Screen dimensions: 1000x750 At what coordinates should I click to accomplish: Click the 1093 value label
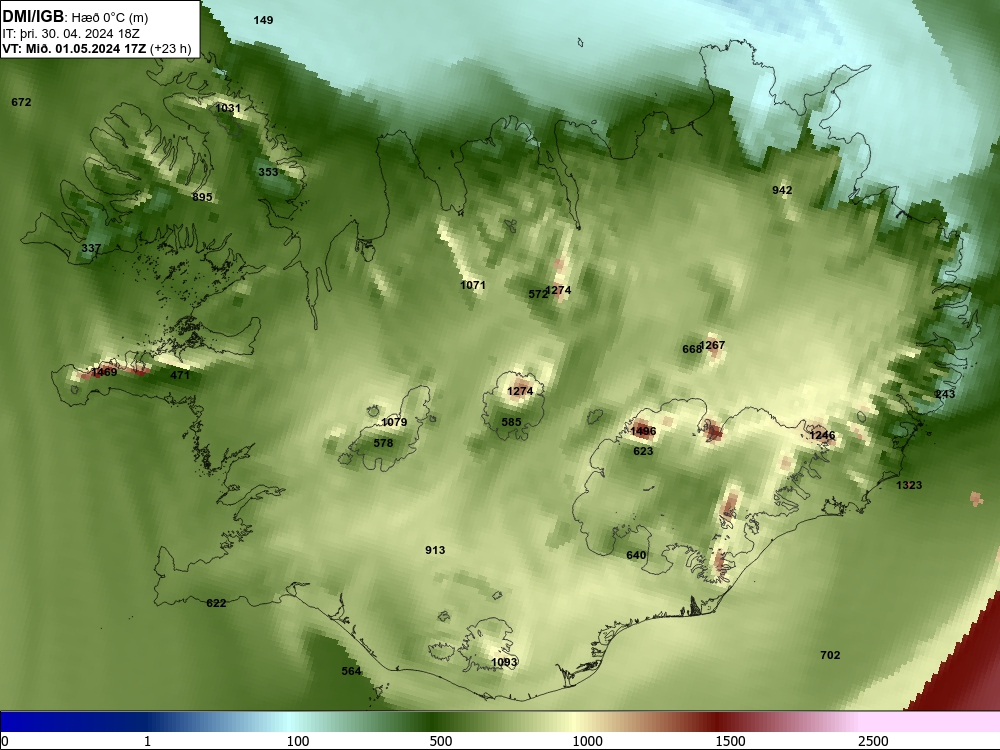[x=504, y=663]
